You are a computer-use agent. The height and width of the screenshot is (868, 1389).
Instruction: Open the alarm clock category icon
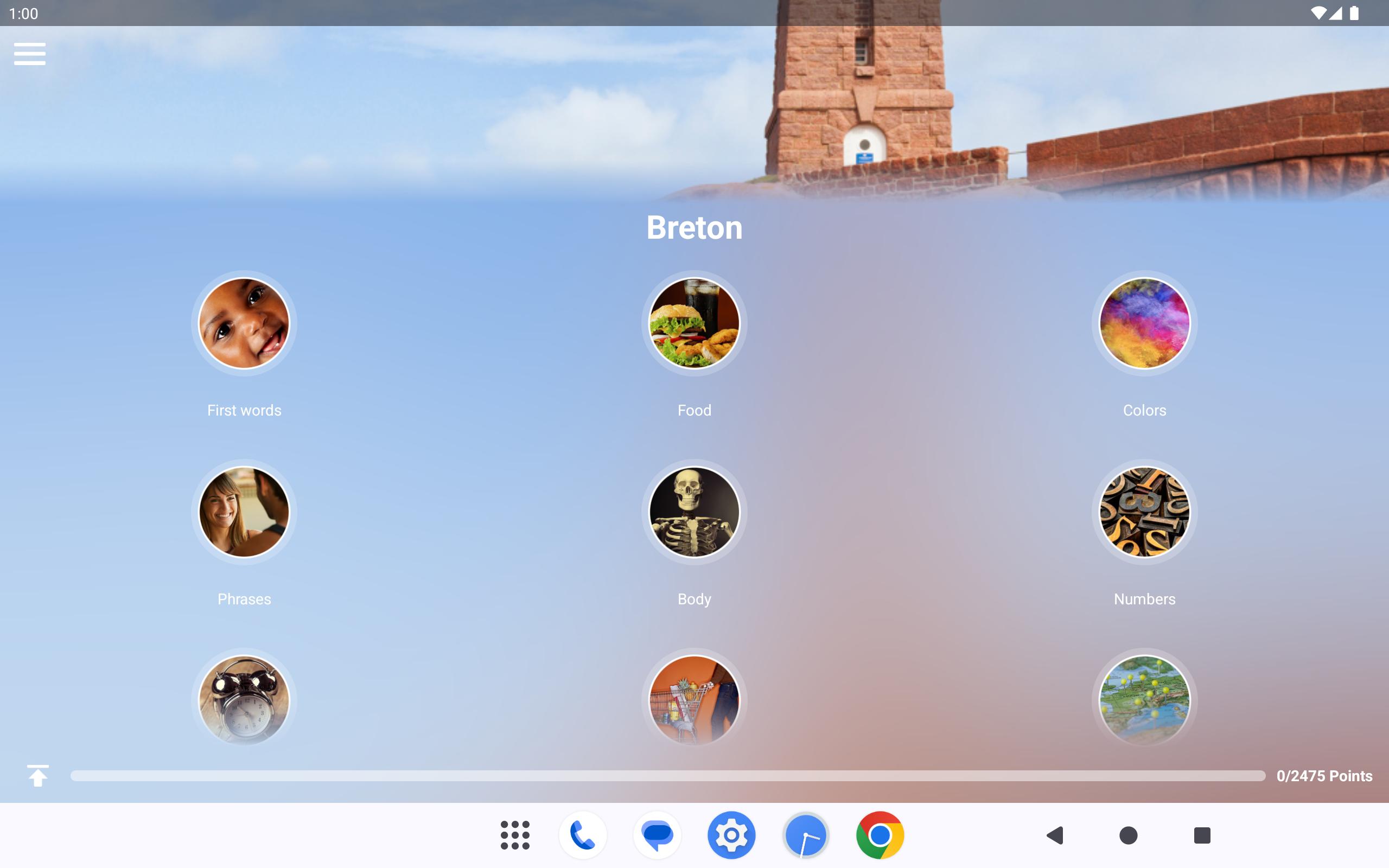point(244,700)
